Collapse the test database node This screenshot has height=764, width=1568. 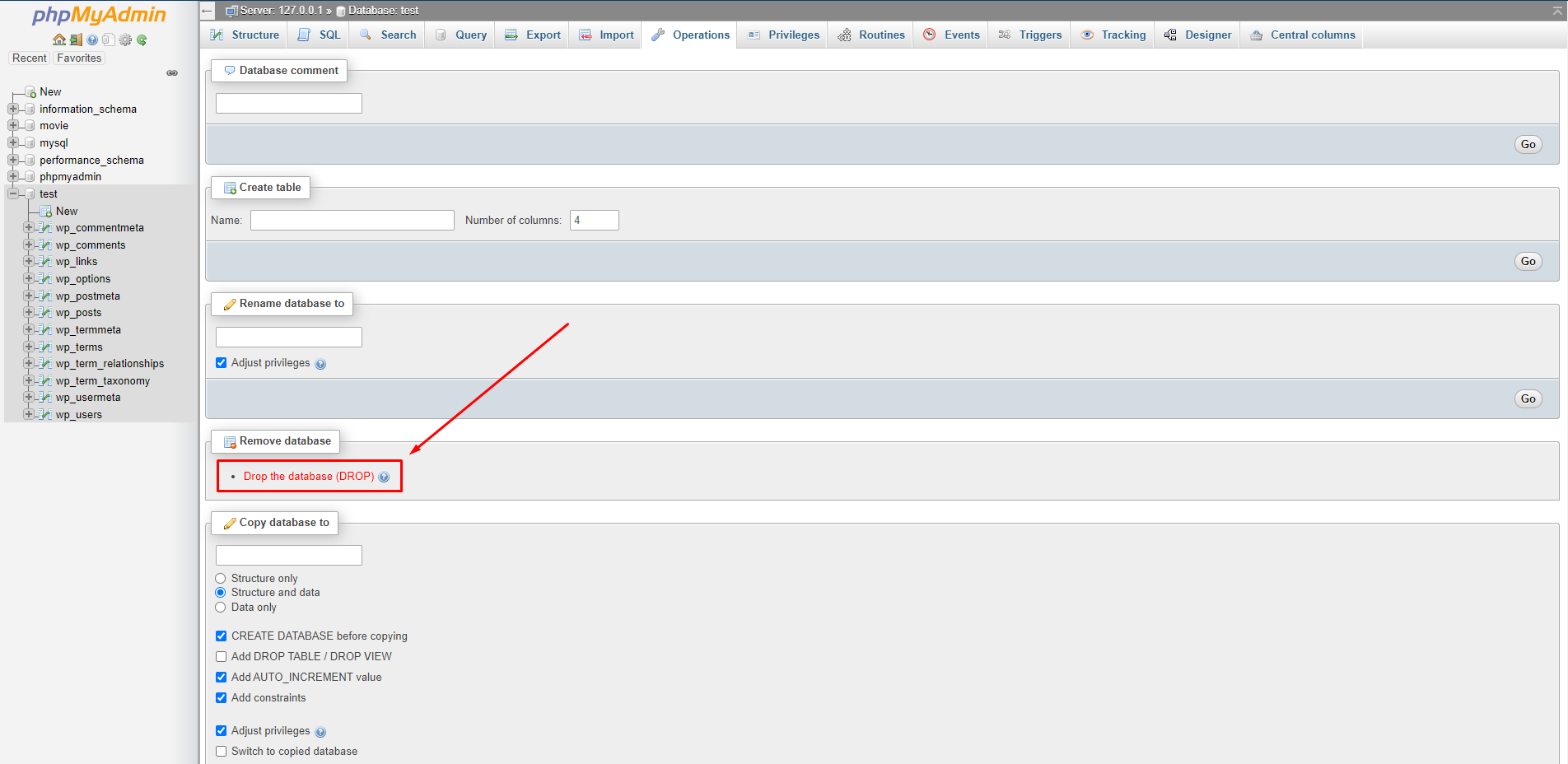12,193
